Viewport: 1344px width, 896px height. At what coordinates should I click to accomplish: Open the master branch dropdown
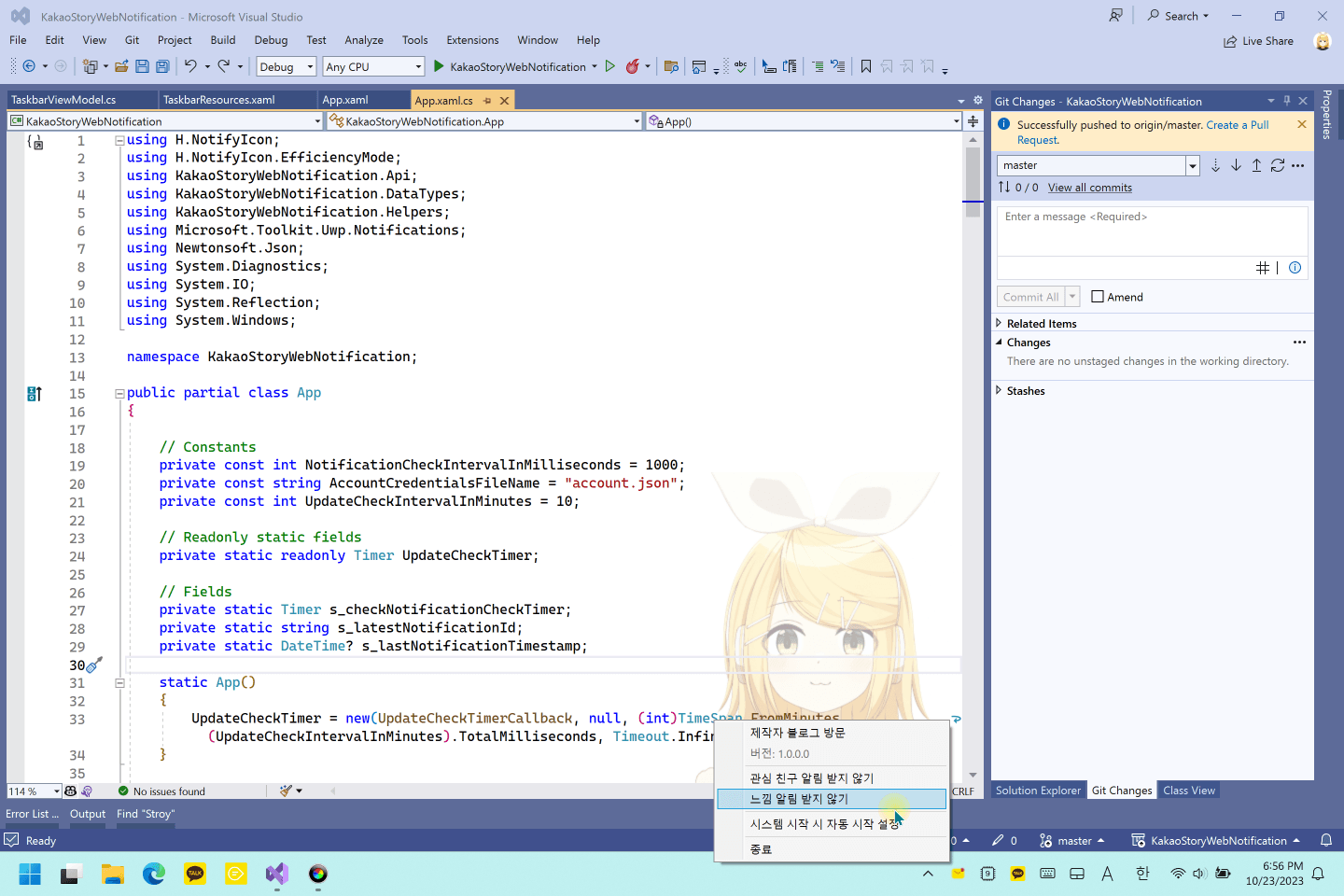point(1098,165)
